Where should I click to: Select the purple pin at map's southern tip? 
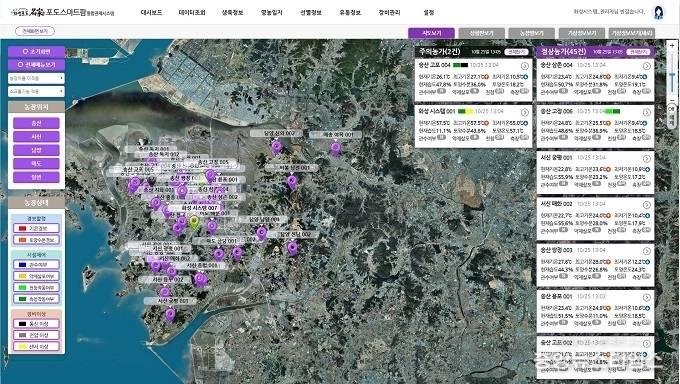point(170,315)
